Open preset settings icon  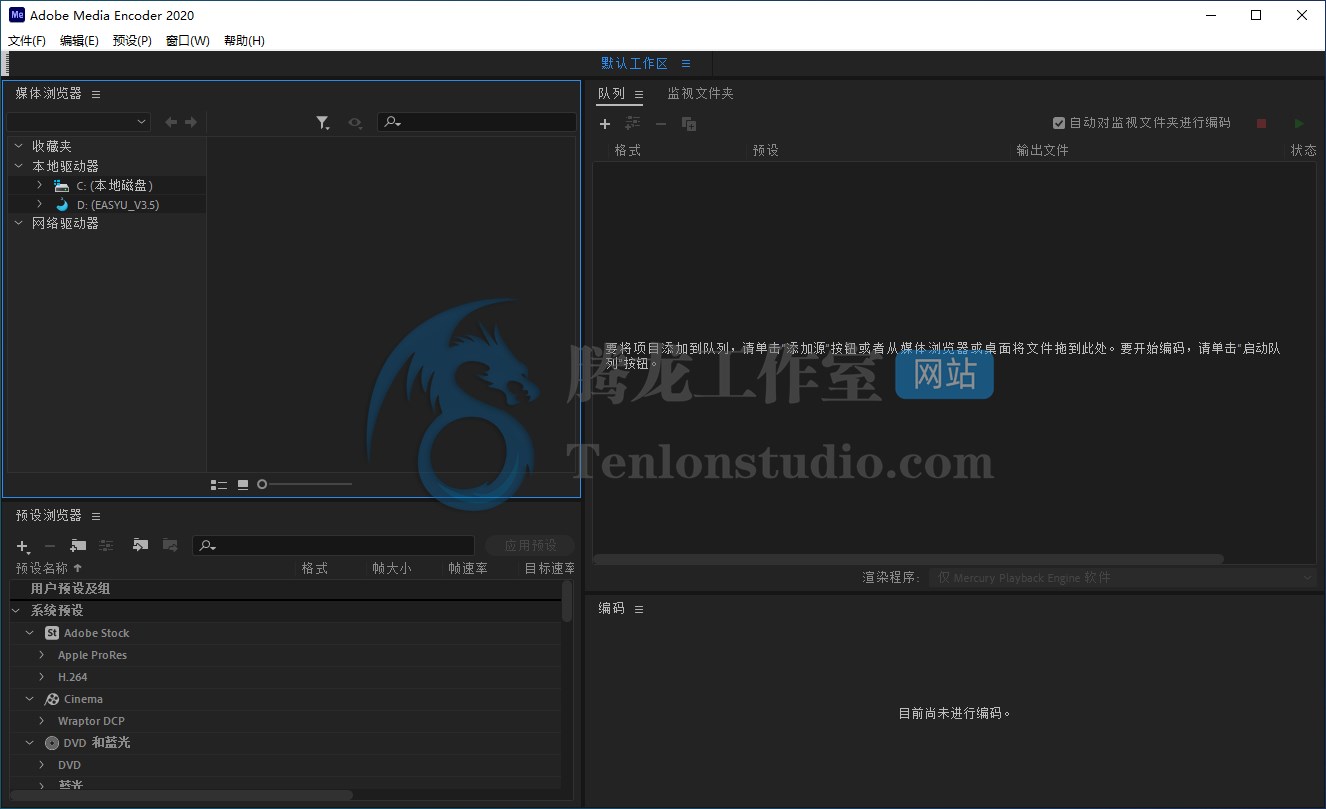click(x=106, y=545)
